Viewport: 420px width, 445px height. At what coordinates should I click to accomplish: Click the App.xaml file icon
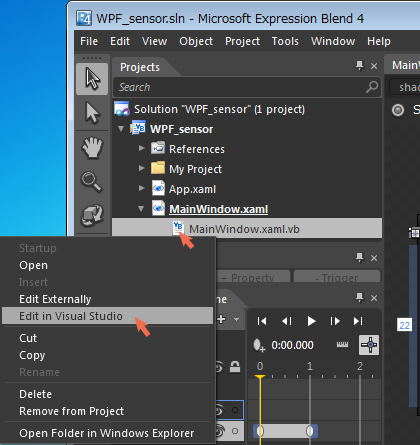click(158, 188)
